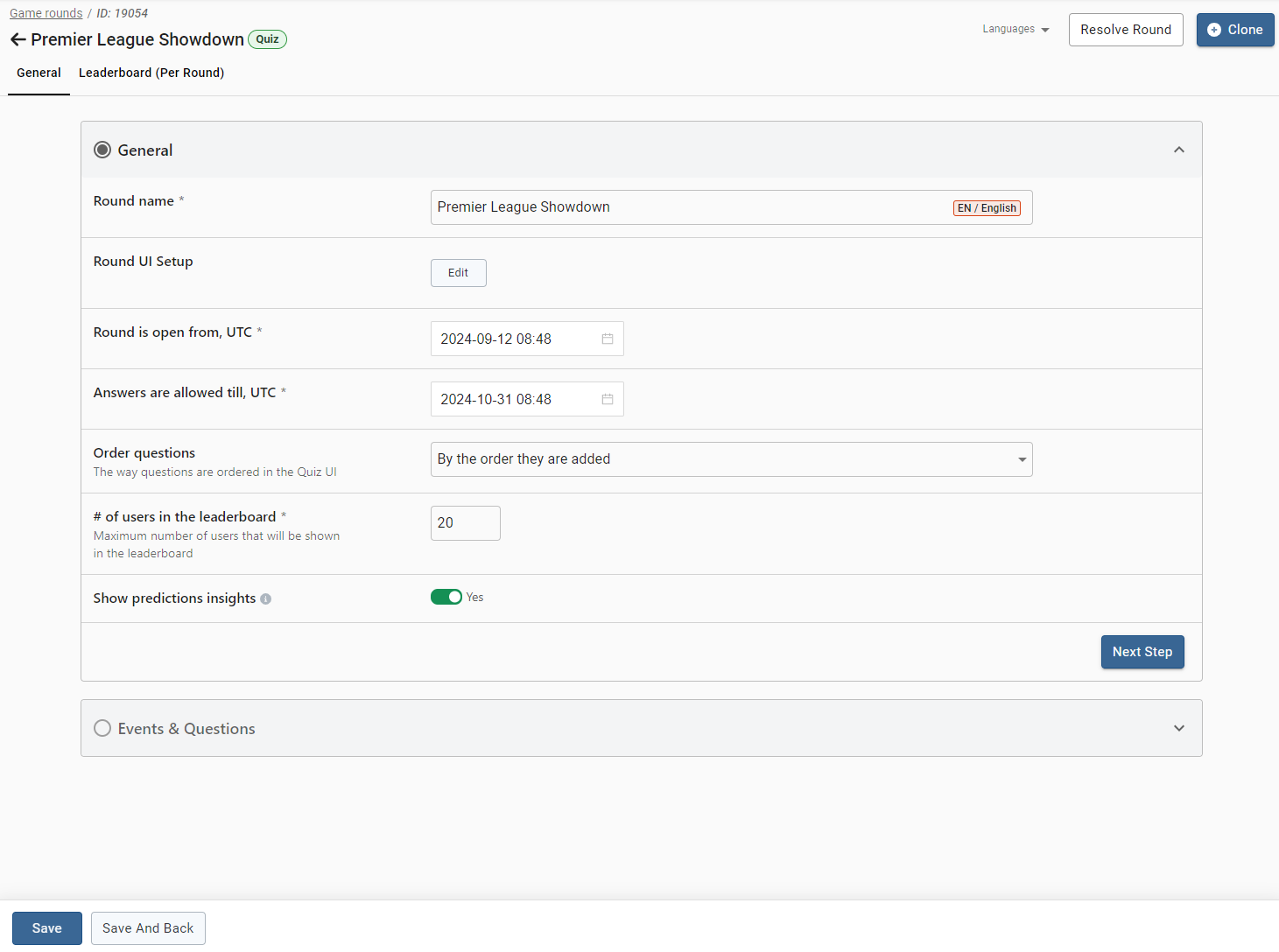1279x952 pixels.
Task: Collapse the General section with chevron
Action: [x=1179, y=150]
